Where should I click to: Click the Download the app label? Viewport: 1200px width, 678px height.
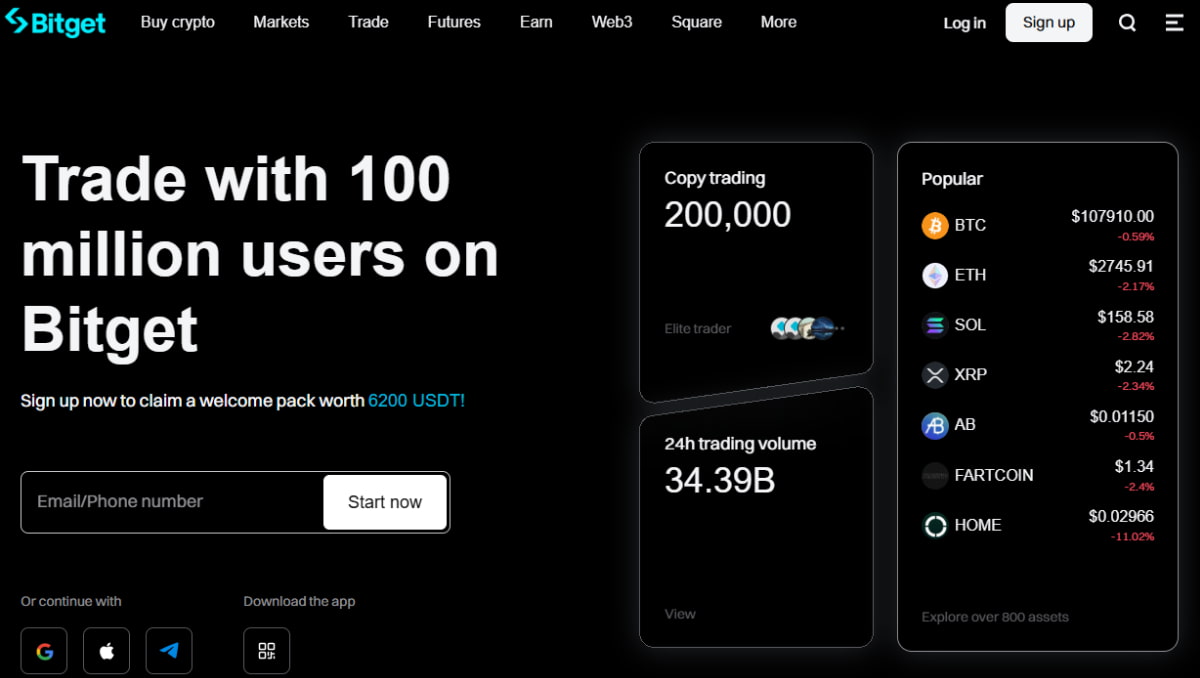(299, 601)
